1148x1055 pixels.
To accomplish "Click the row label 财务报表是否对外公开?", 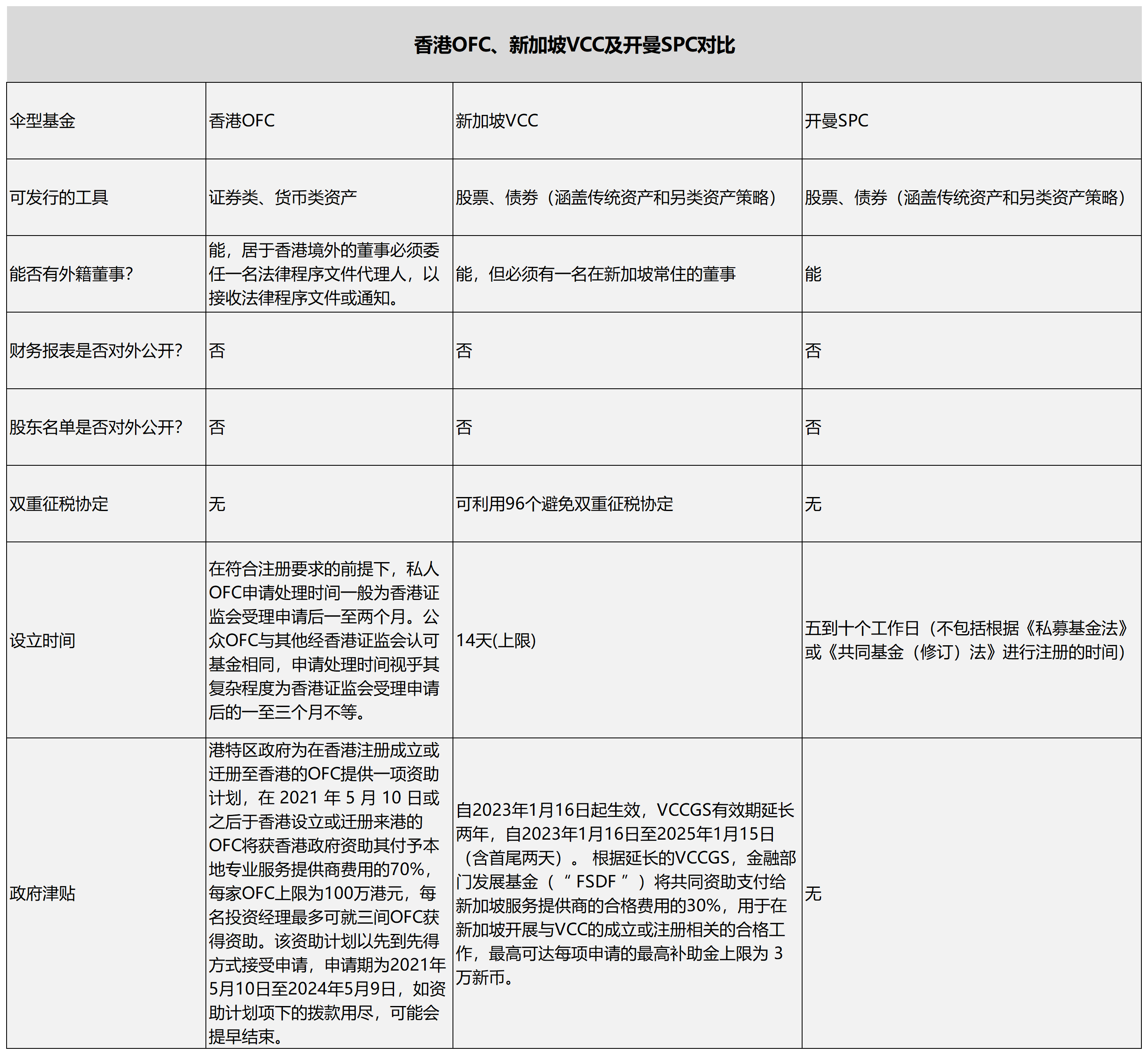I will click(106, 350).
